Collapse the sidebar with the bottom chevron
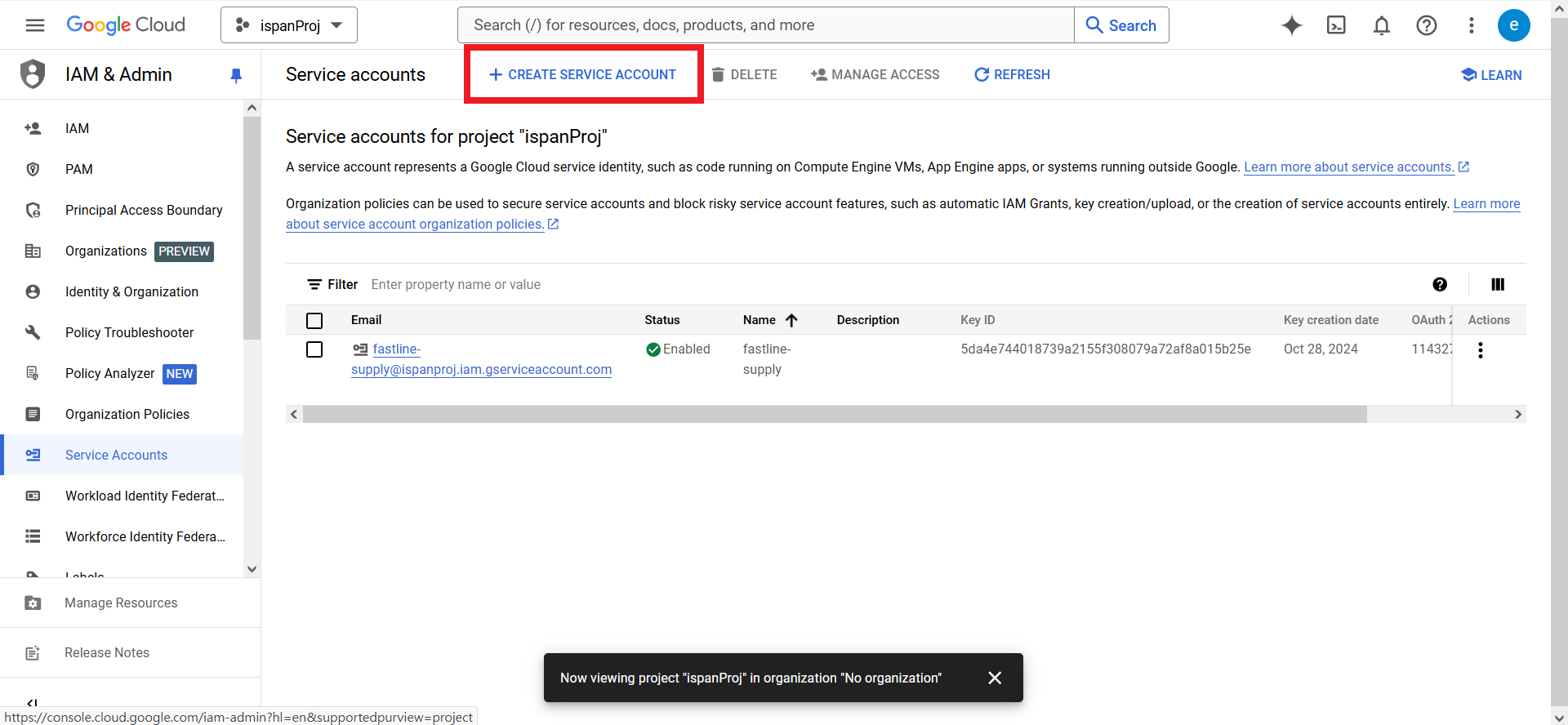 pos(32,702)
